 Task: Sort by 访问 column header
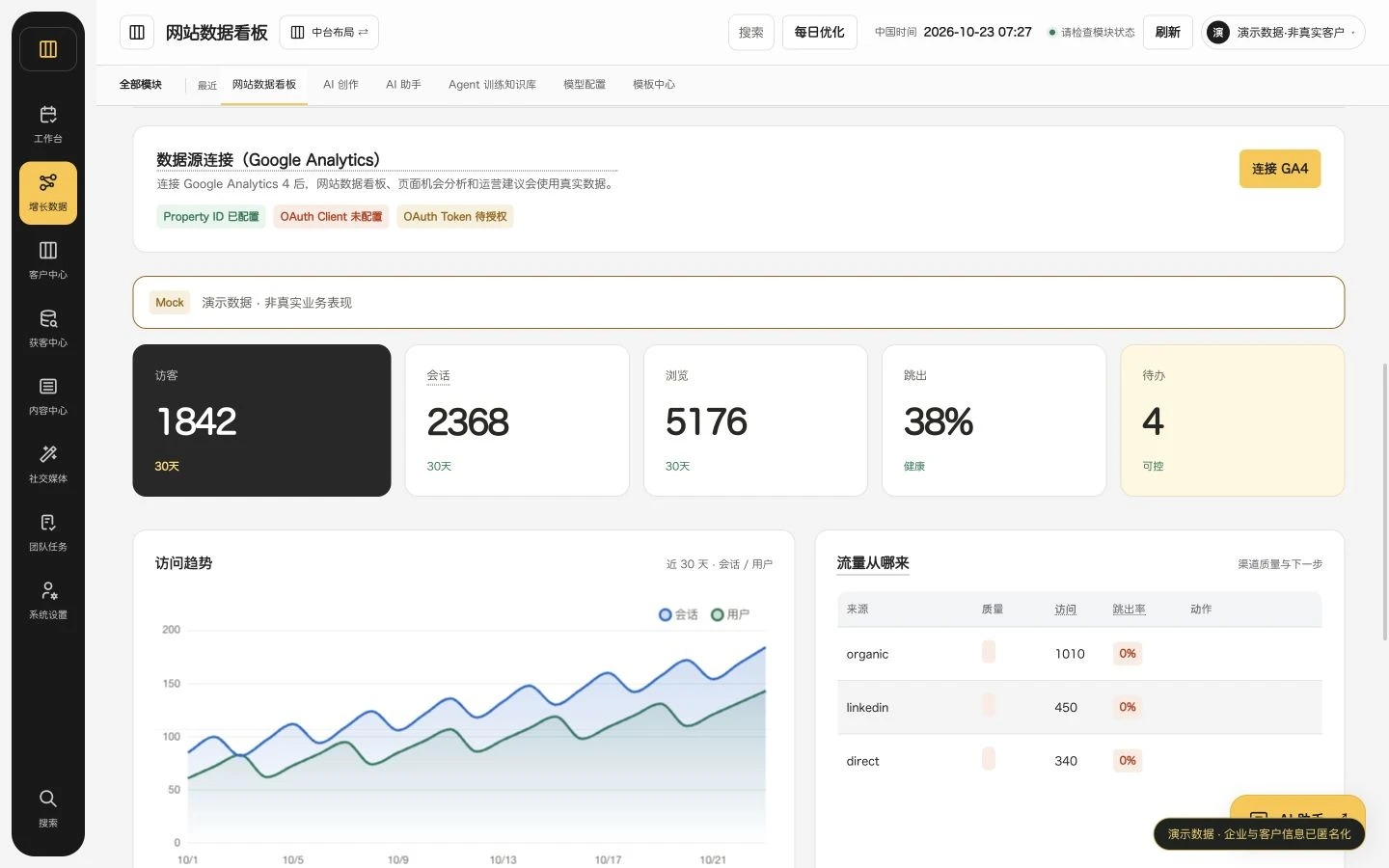pyautogui.click(x=1066, y=610)
